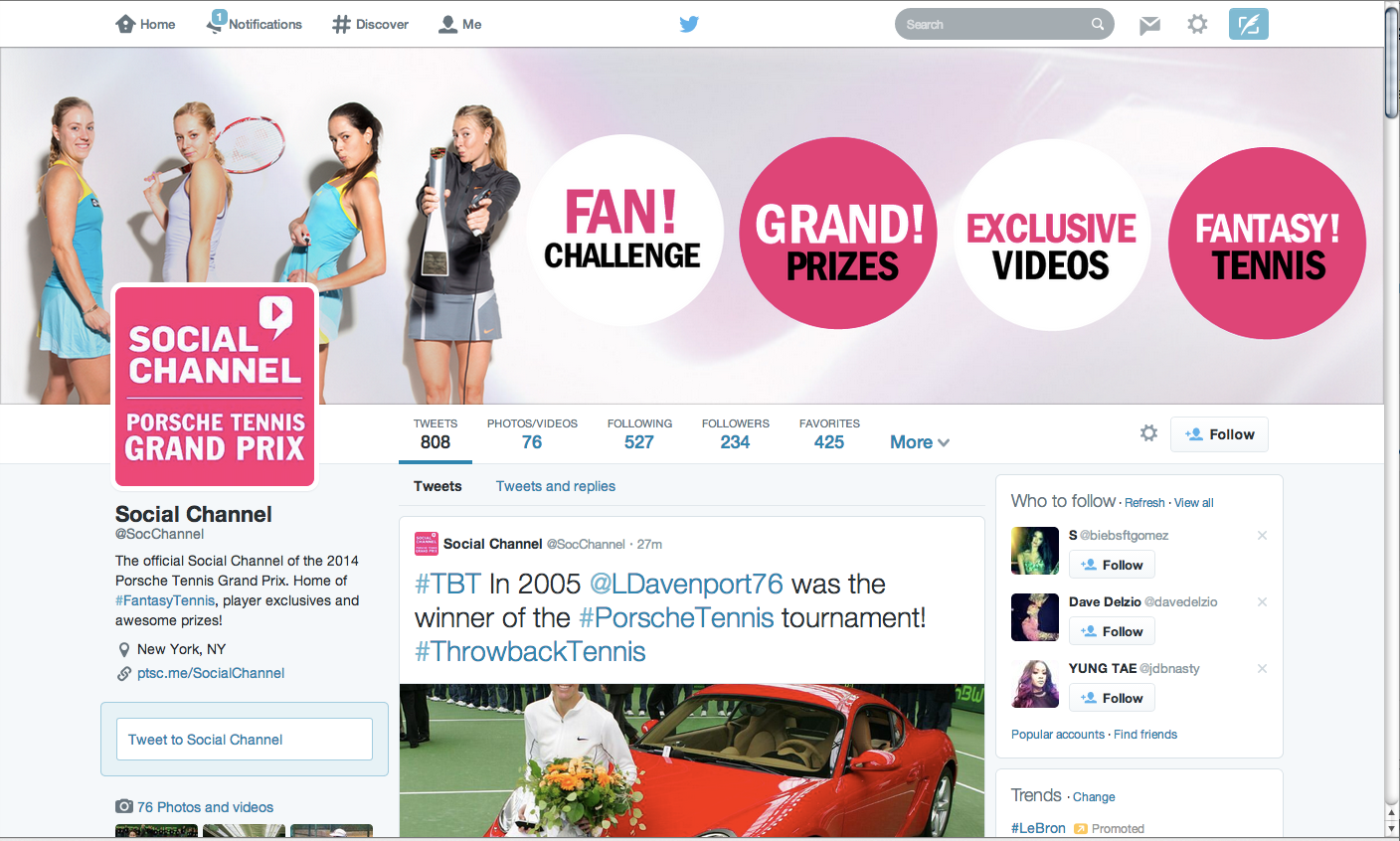Switch to Tweets and replies tab
1400x841 pixels.
coord(556,486)
